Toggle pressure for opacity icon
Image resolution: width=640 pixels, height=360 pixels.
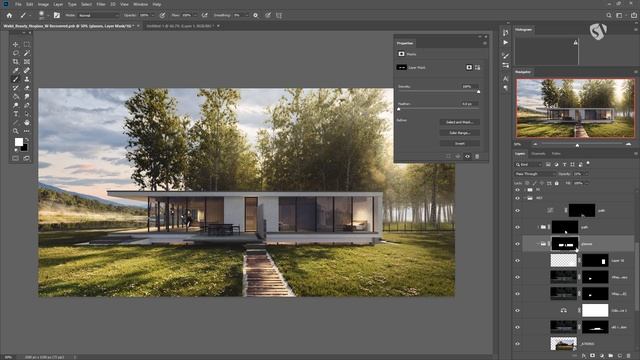(x=162, y=15)
